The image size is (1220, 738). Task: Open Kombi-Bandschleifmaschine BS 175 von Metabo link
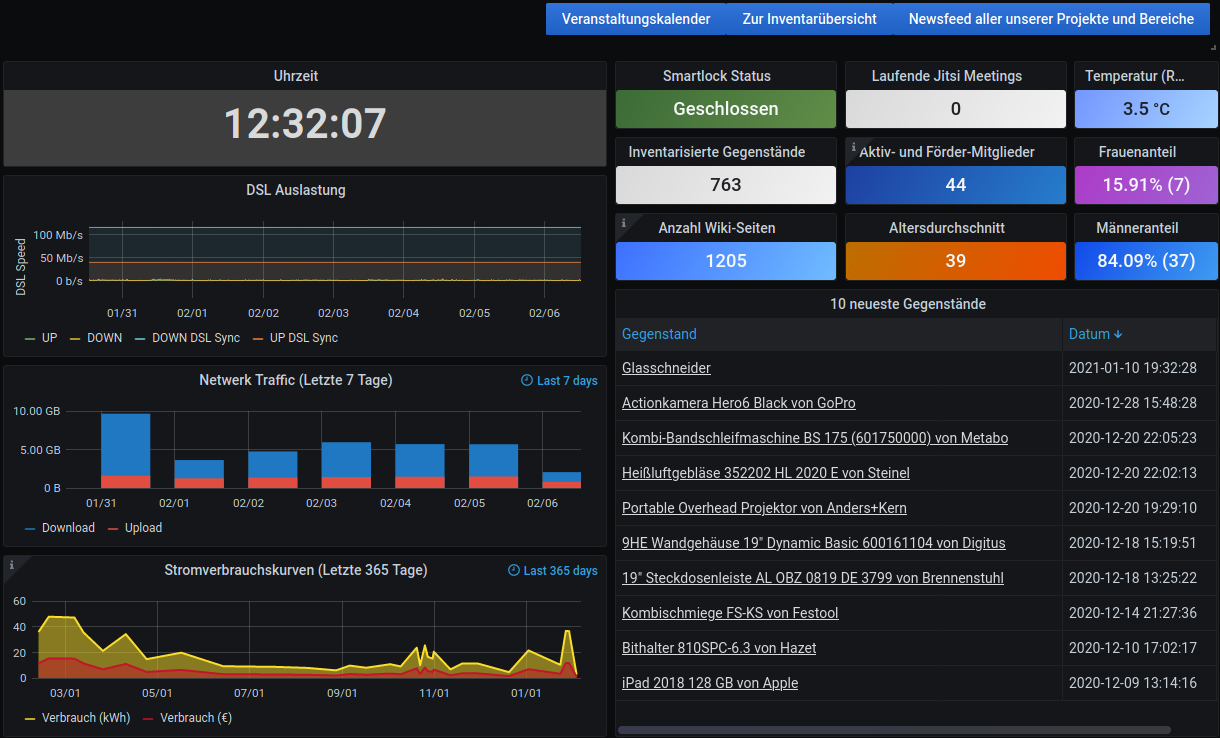[815, 438]
